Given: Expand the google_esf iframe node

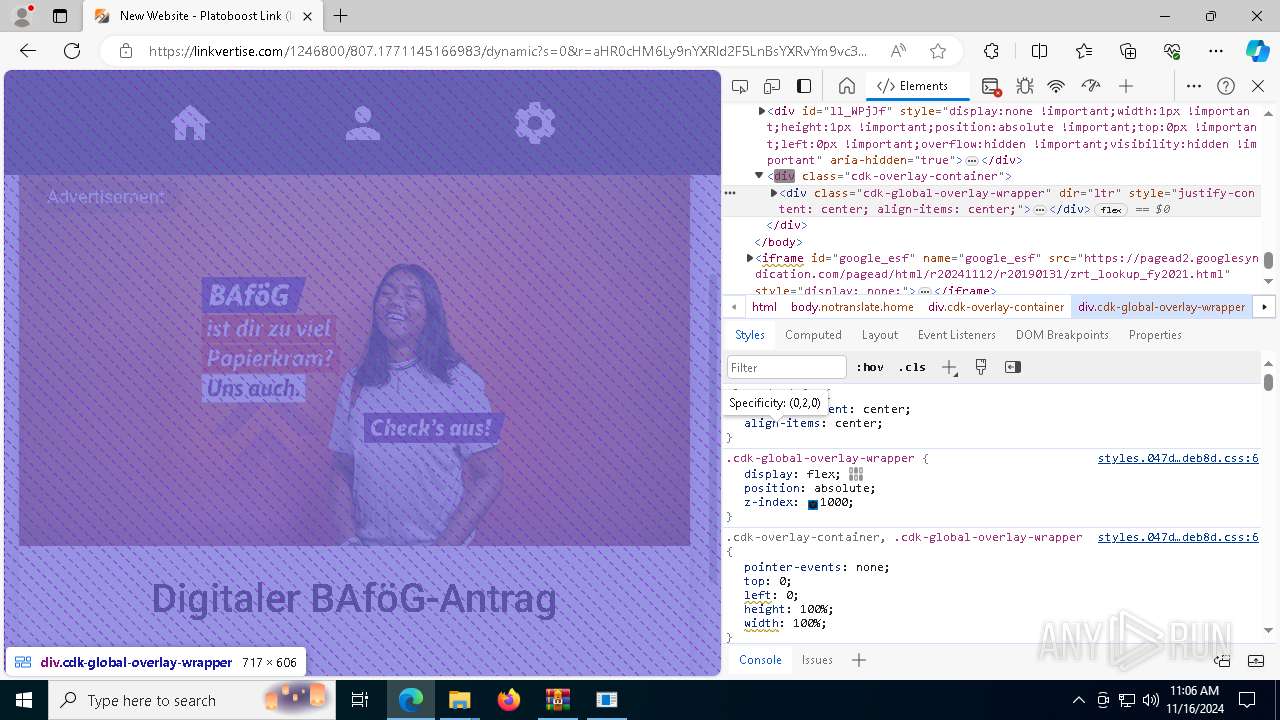Looking at the screenshot, I should [x=750, y=258].
